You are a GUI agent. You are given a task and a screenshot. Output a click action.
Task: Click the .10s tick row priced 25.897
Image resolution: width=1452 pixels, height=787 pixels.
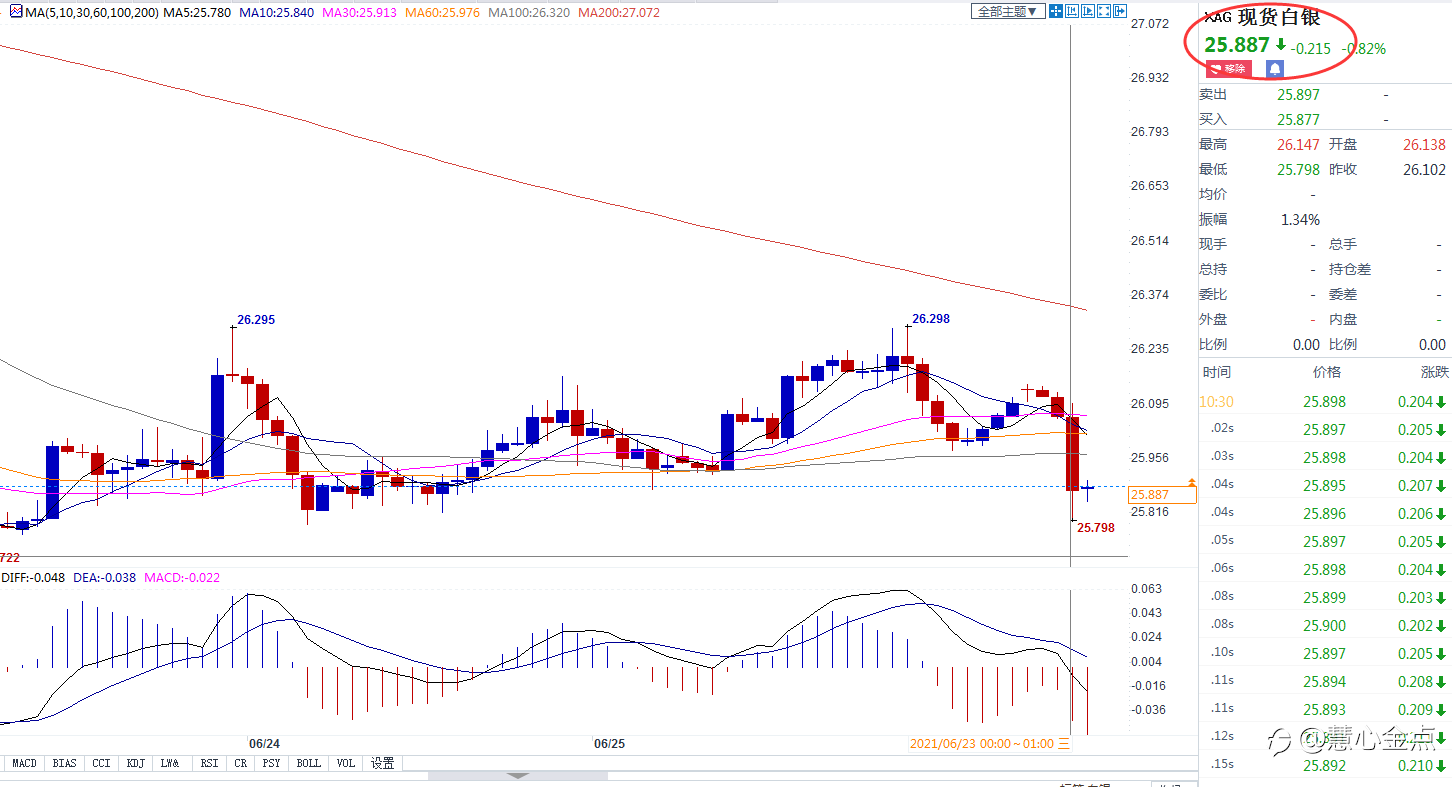click(x=1325, y=654)
